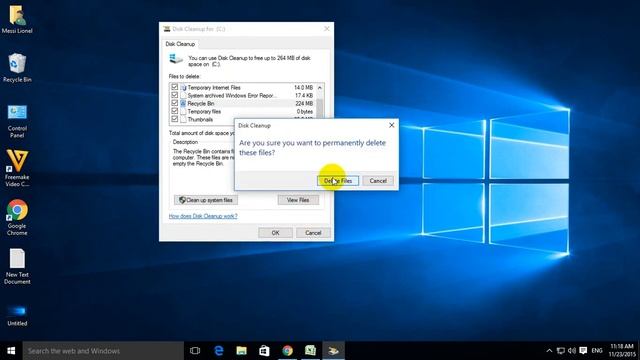Open the Control Panel desktop icon
This screenshot has height=360, width=640.
(x=17, y=121)
